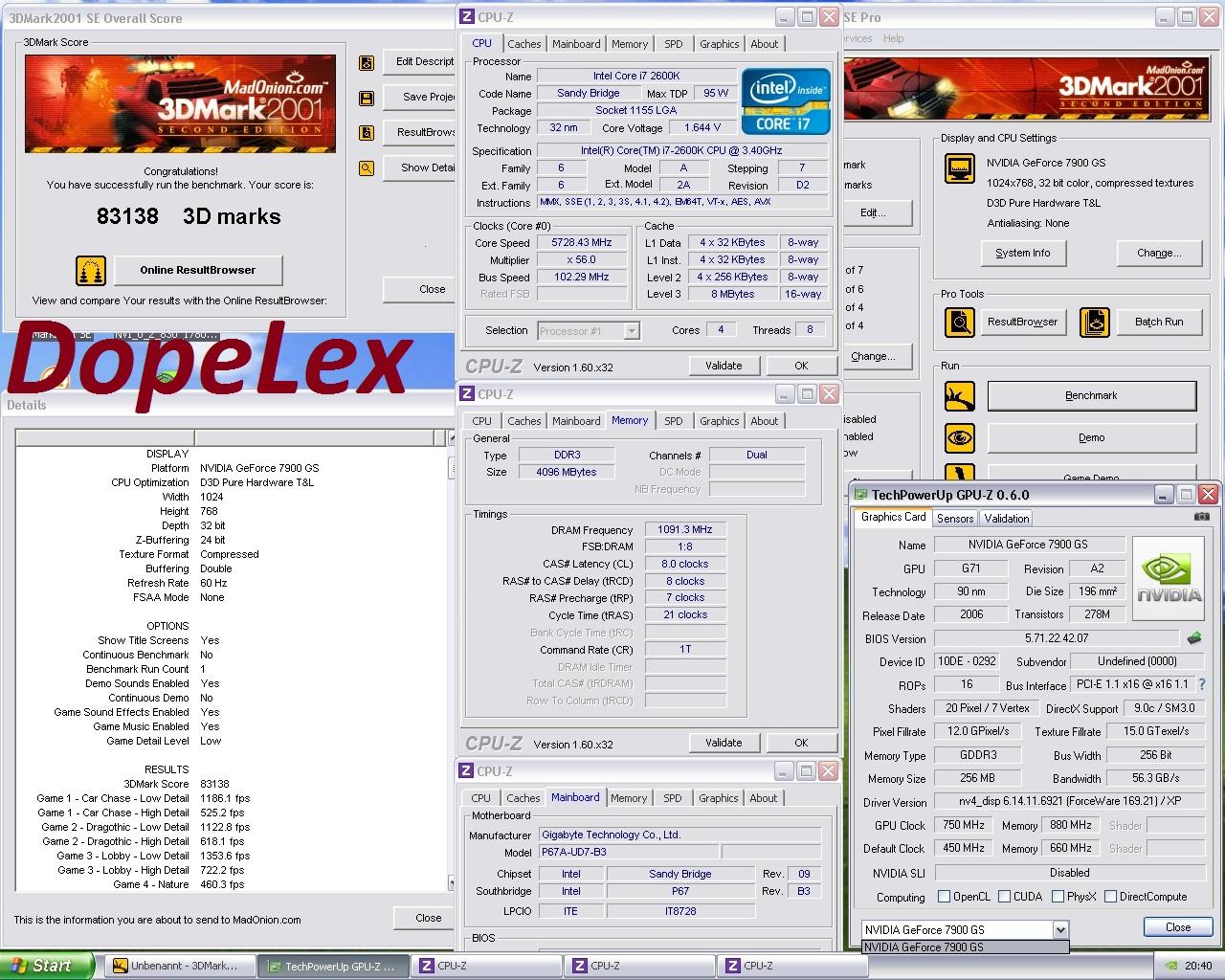Screen dimensions: 1225x980
Task: Enable the CUDA checkbox
Action: click(1005, 897)
